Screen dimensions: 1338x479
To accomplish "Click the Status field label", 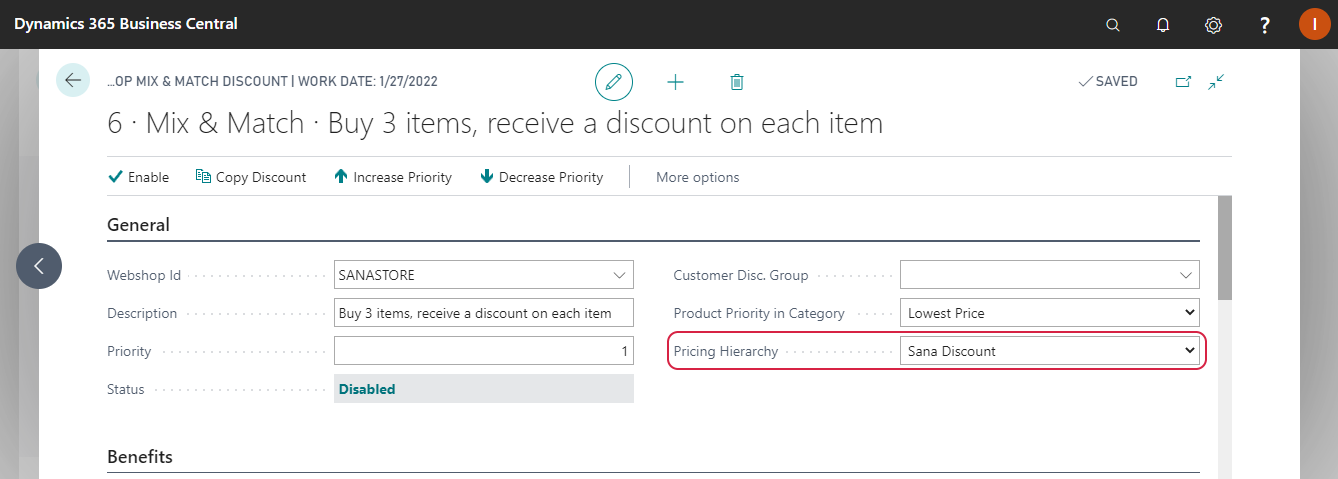I will tap(126, 389).
